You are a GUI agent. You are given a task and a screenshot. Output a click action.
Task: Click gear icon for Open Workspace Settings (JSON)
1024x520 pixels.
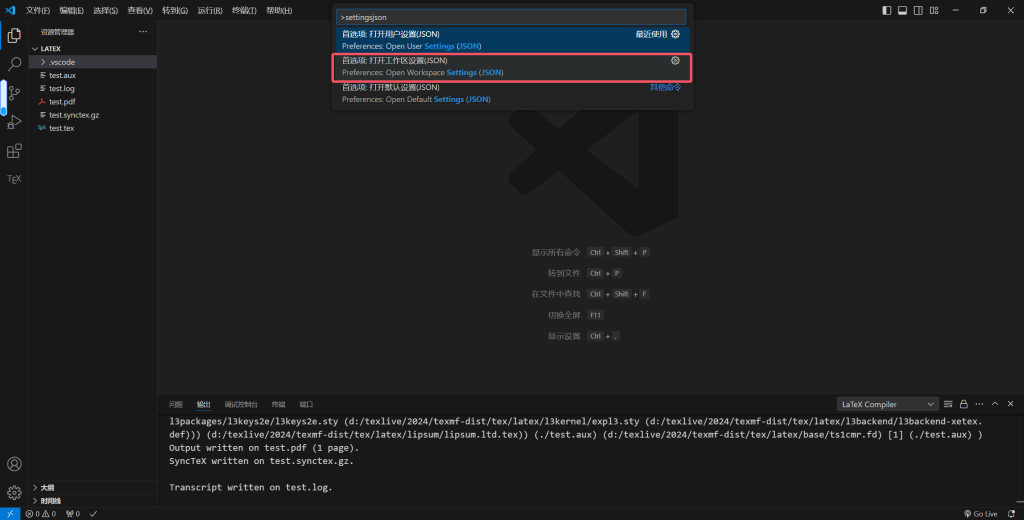click(x=675, y=60)
